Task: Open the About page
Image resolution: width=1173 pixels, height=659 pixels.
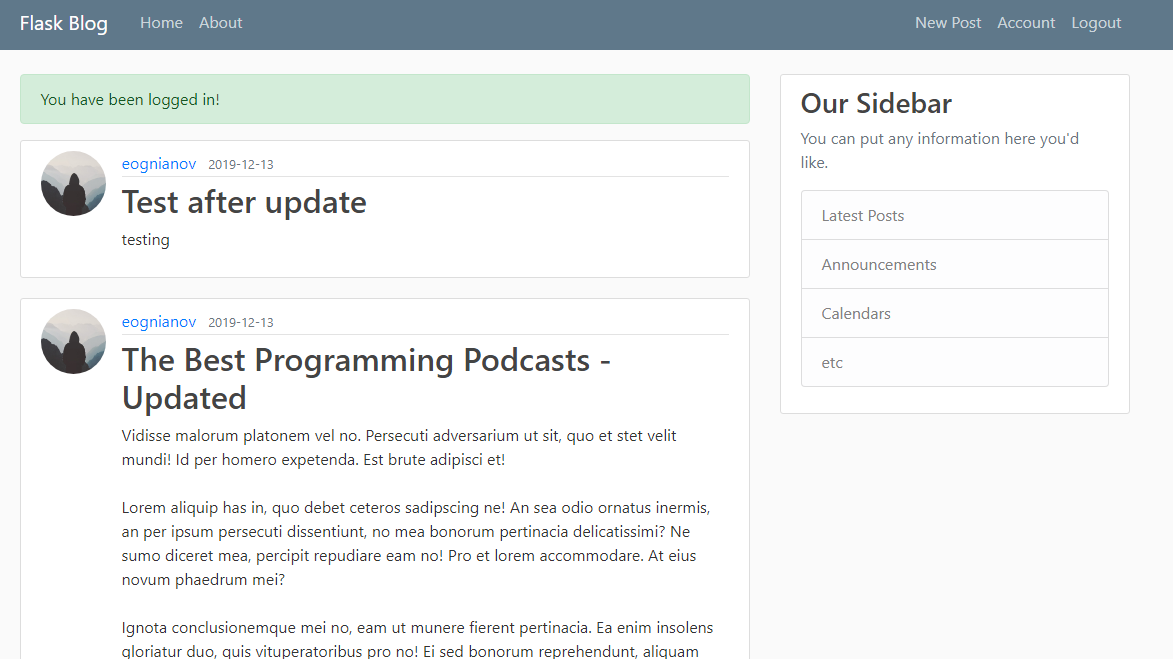Action: point(220,23)
